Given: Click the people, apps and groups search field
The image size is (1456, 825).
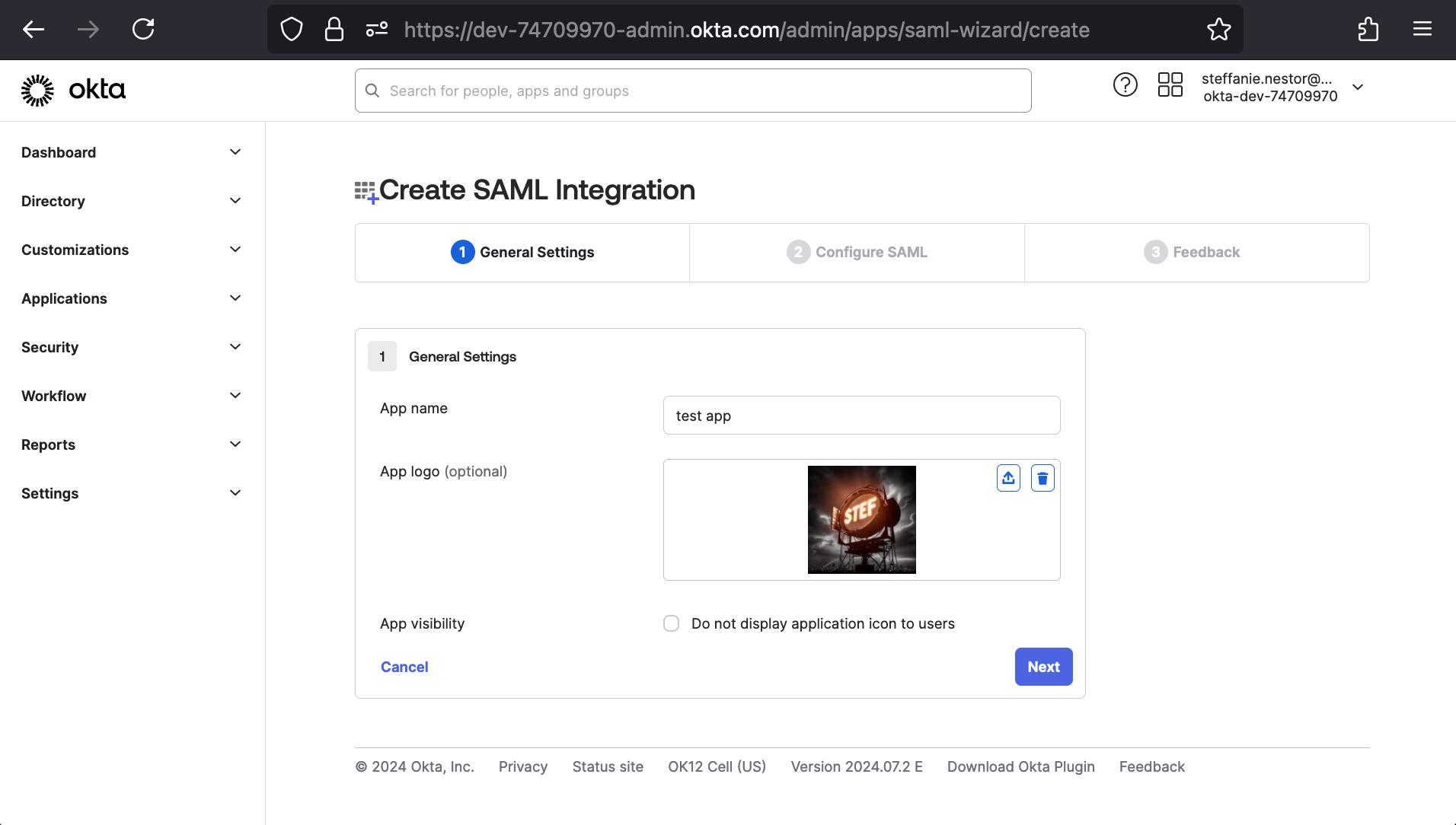Looking at the screenshot, I should pyautogui.click(x=693, y=91).
